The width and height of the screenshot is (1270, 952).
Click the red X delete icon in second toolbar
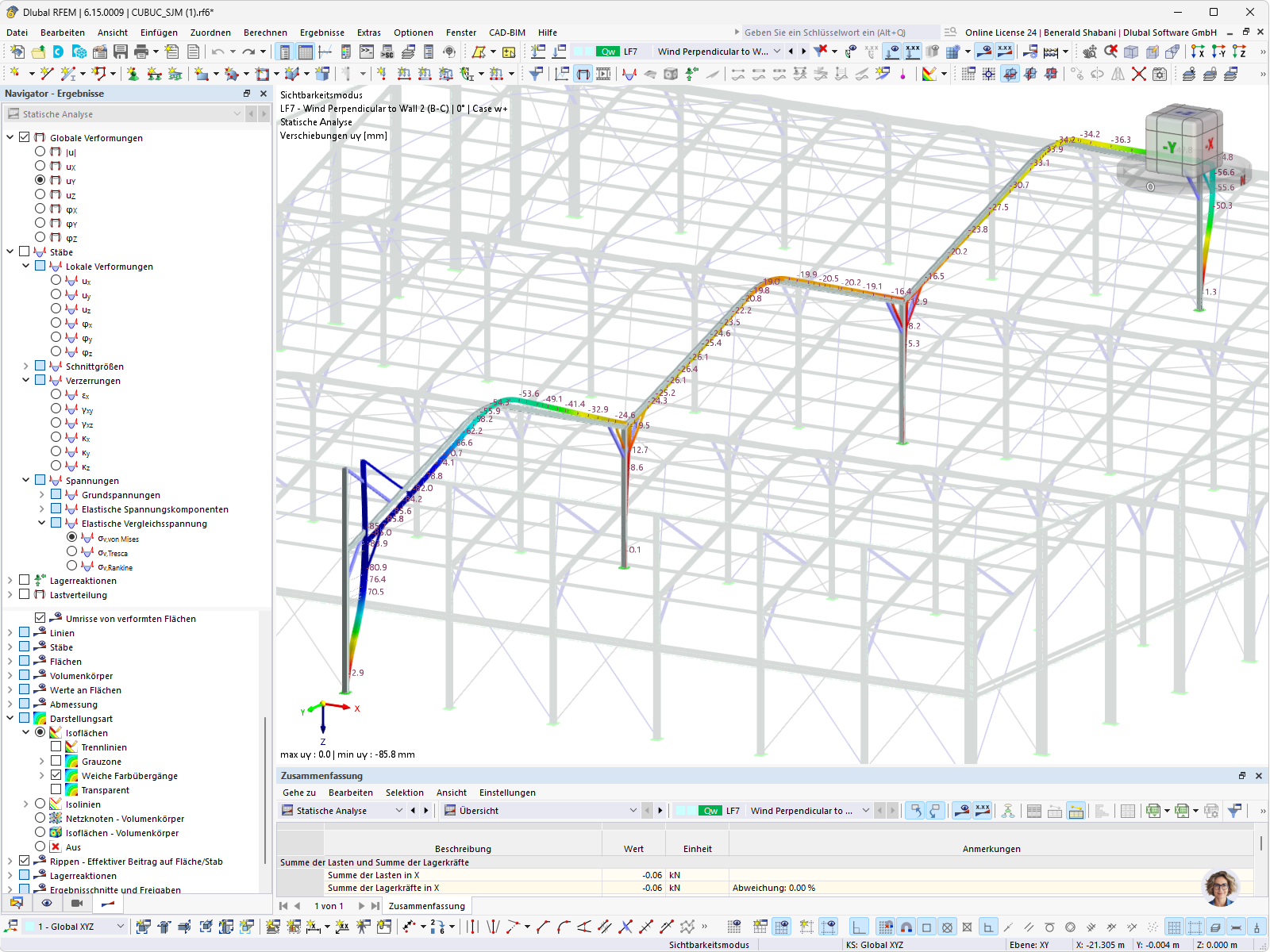tap(1138, 74)
